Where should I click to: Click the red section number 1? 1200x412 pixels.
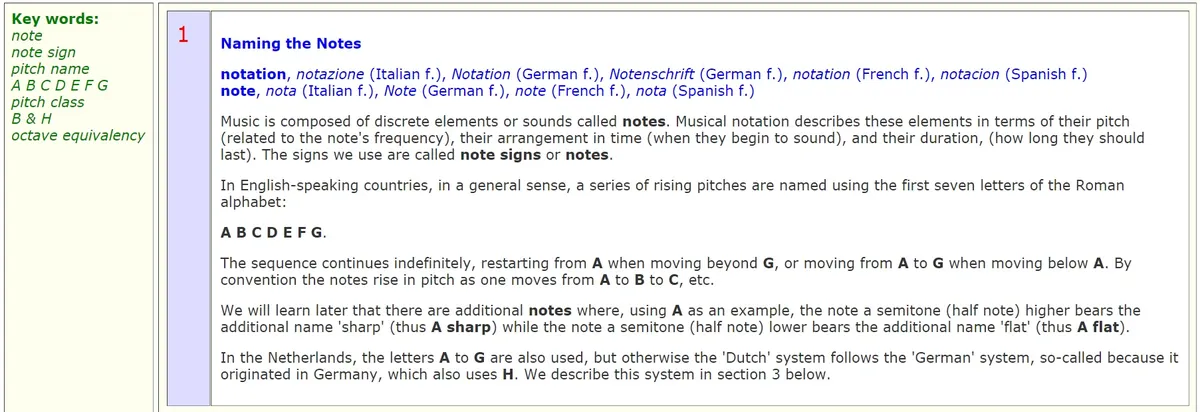pyautogui.click(x=182, y=36)
